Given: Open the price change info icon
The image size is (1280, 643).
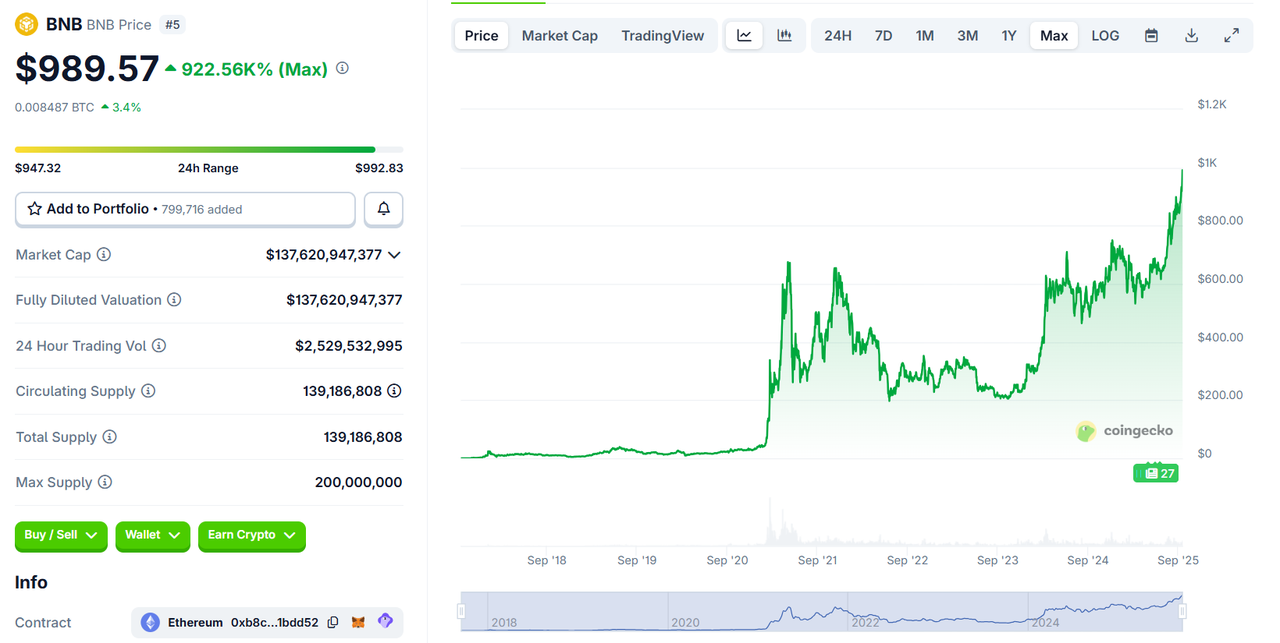Looking at the screenshot, I should click(342, 68).
